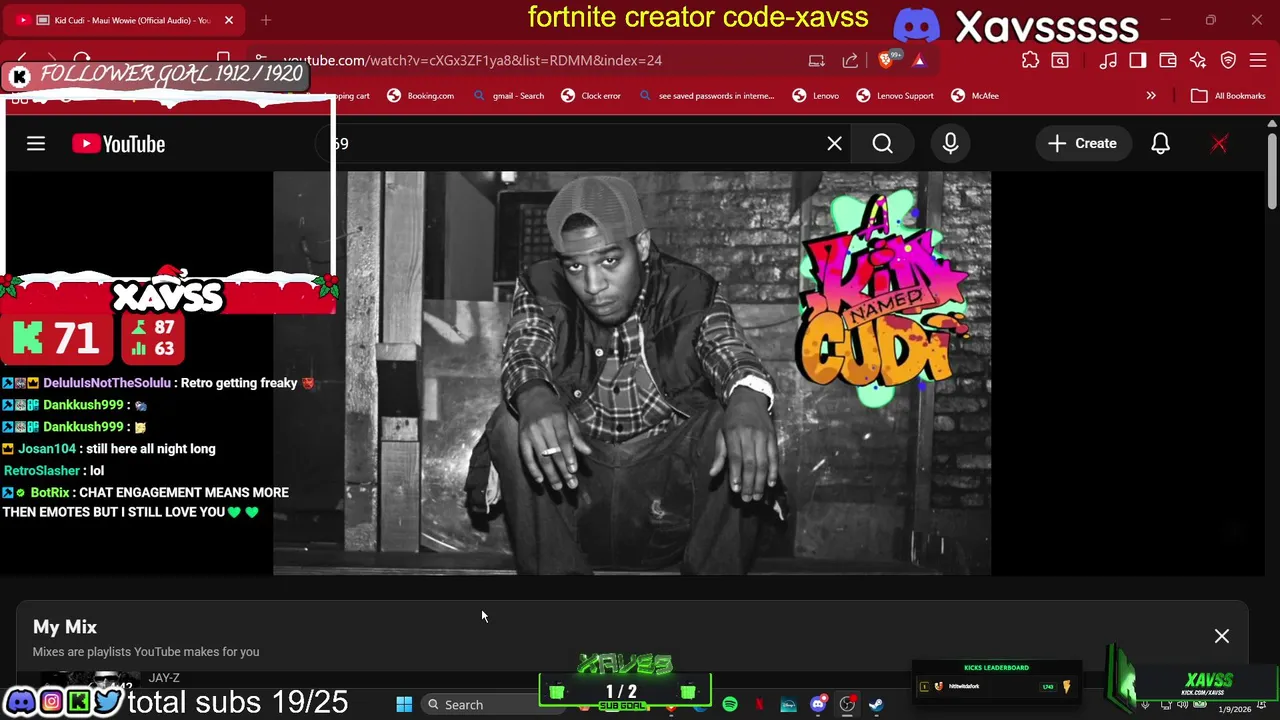1280x720 pixels.
Task: Open a new browser tab
Action: click(x=266, y=20)
